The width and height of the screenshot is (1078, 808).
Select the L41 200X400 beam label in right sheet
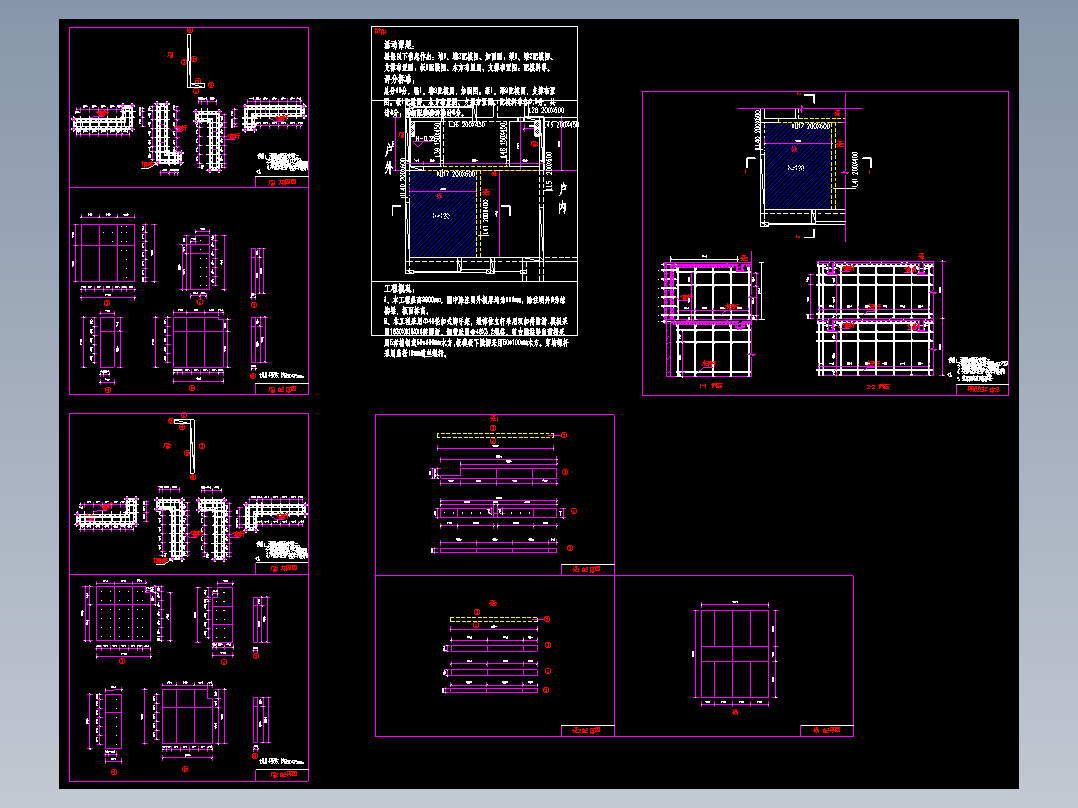click(855, 169)
